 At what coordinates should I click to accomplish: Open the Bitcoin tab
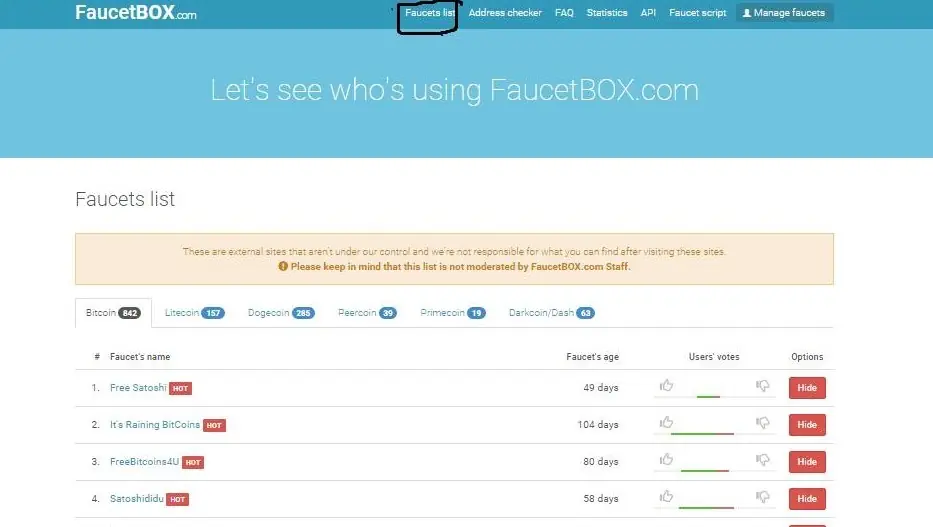tap(113, 313)
